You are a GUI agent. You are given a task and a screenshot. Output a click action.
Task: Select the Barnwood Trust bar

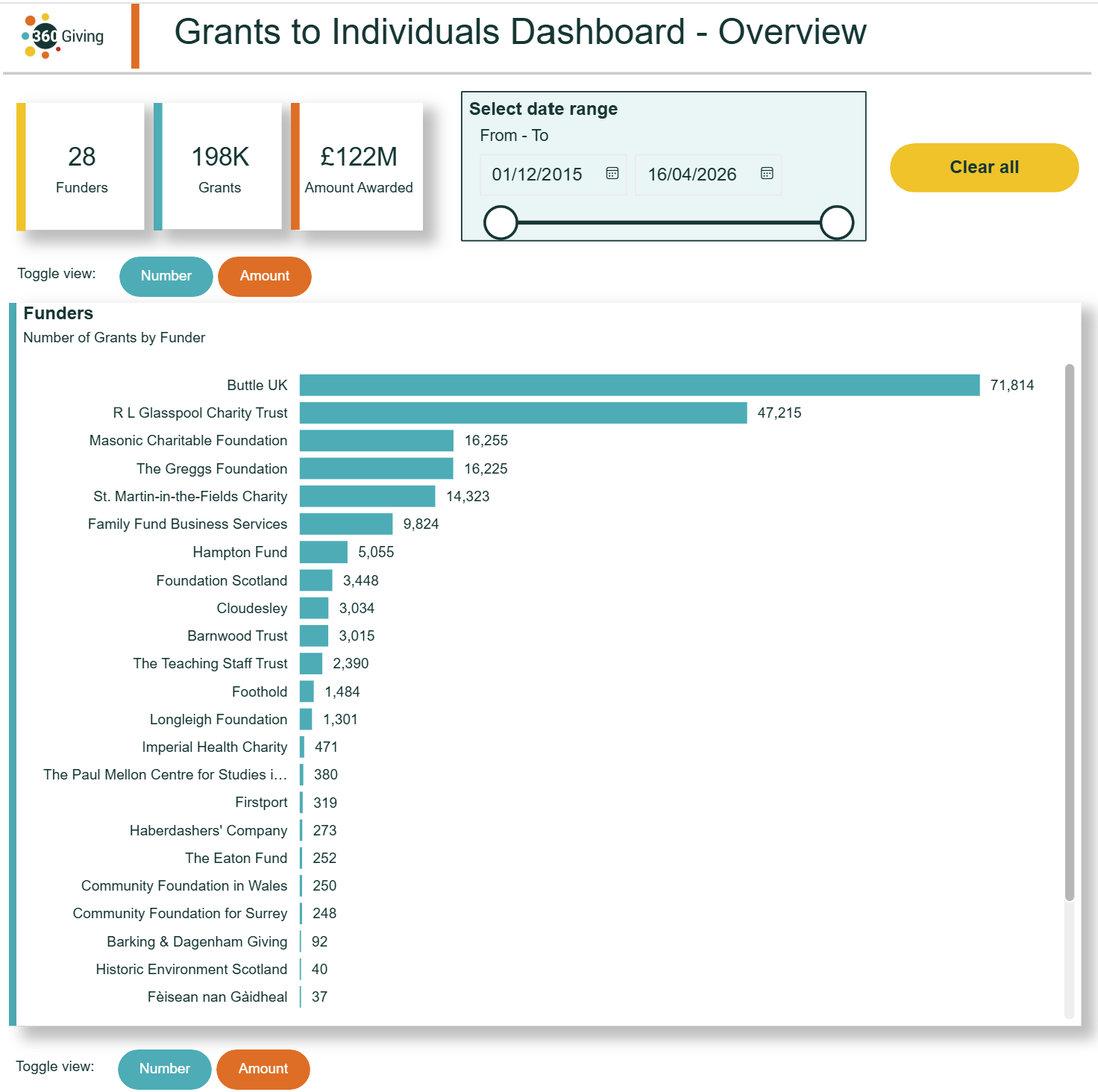tap(314, 636)
